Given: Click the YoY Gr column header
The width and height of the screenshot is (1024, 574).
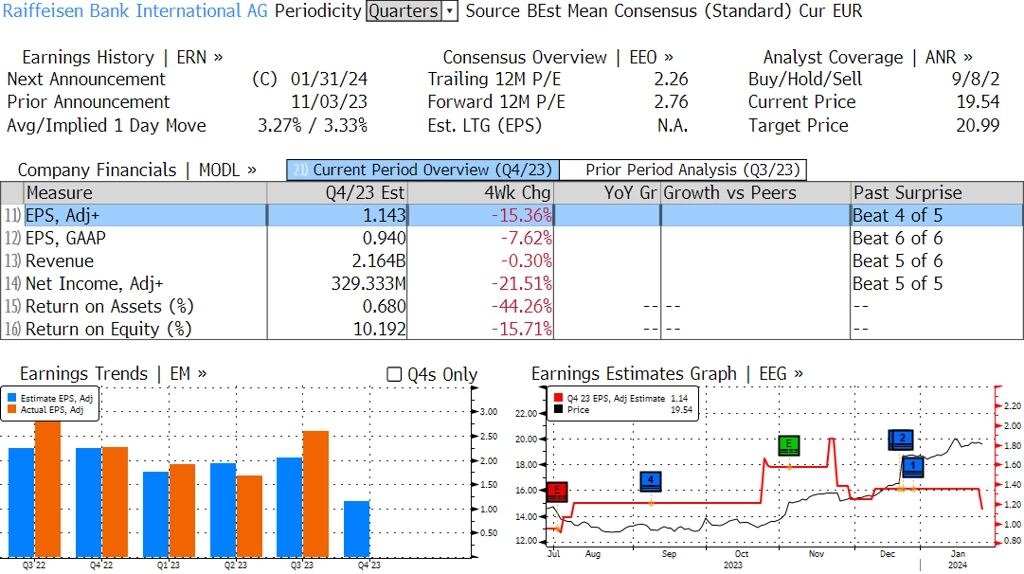Looking at the screenshot, I should (607, 193).
